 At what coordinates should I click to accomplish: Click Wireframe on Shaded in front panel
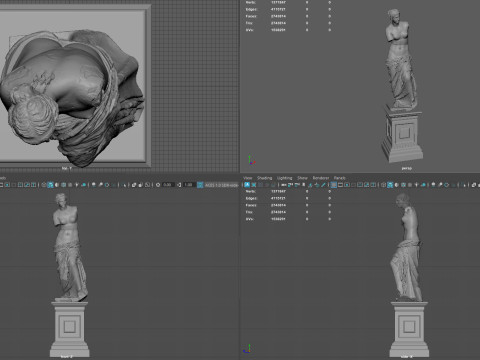click(x=63, y=185)
